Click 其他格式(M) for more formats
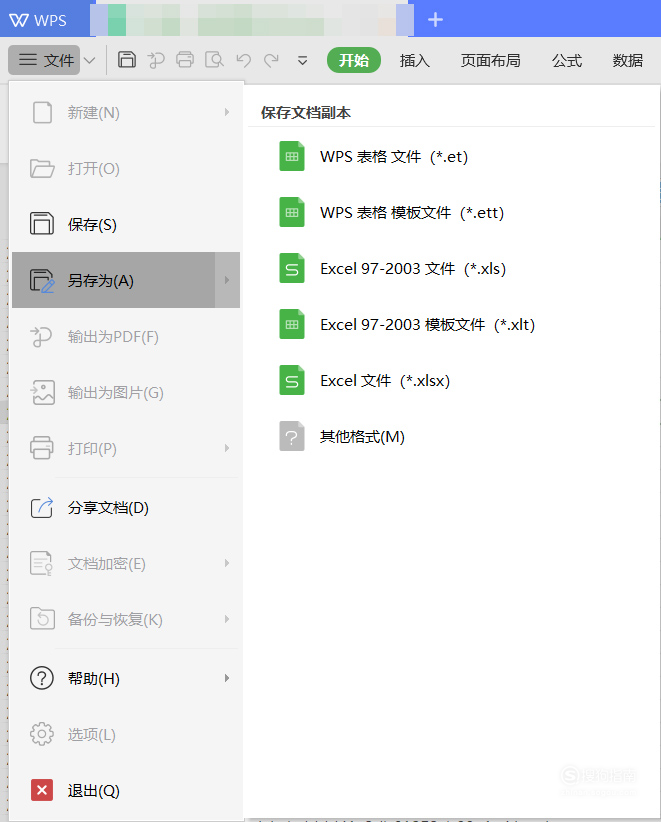661x822 pixels. tap(360, 436)
